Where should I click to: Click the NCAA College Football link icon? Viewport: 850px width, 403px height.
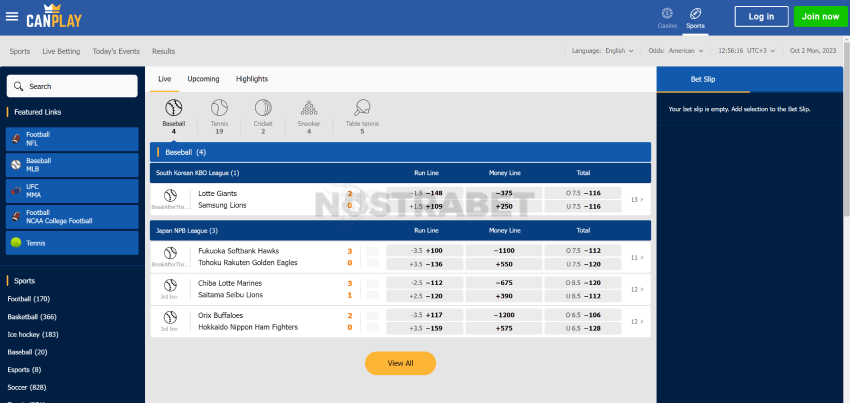pos(16,217)
